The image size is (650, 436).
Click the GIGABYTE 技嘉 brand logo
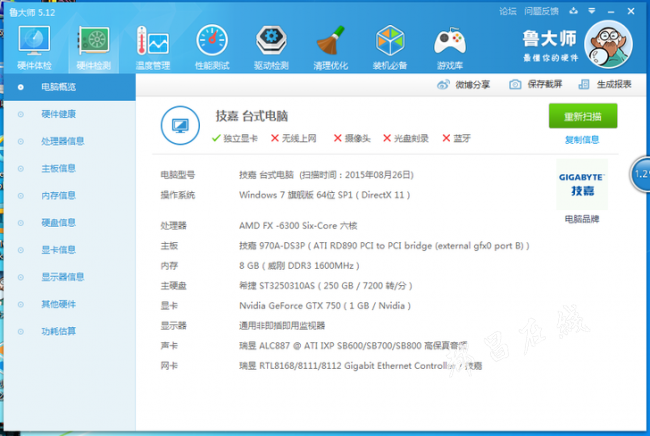(582, 184)
